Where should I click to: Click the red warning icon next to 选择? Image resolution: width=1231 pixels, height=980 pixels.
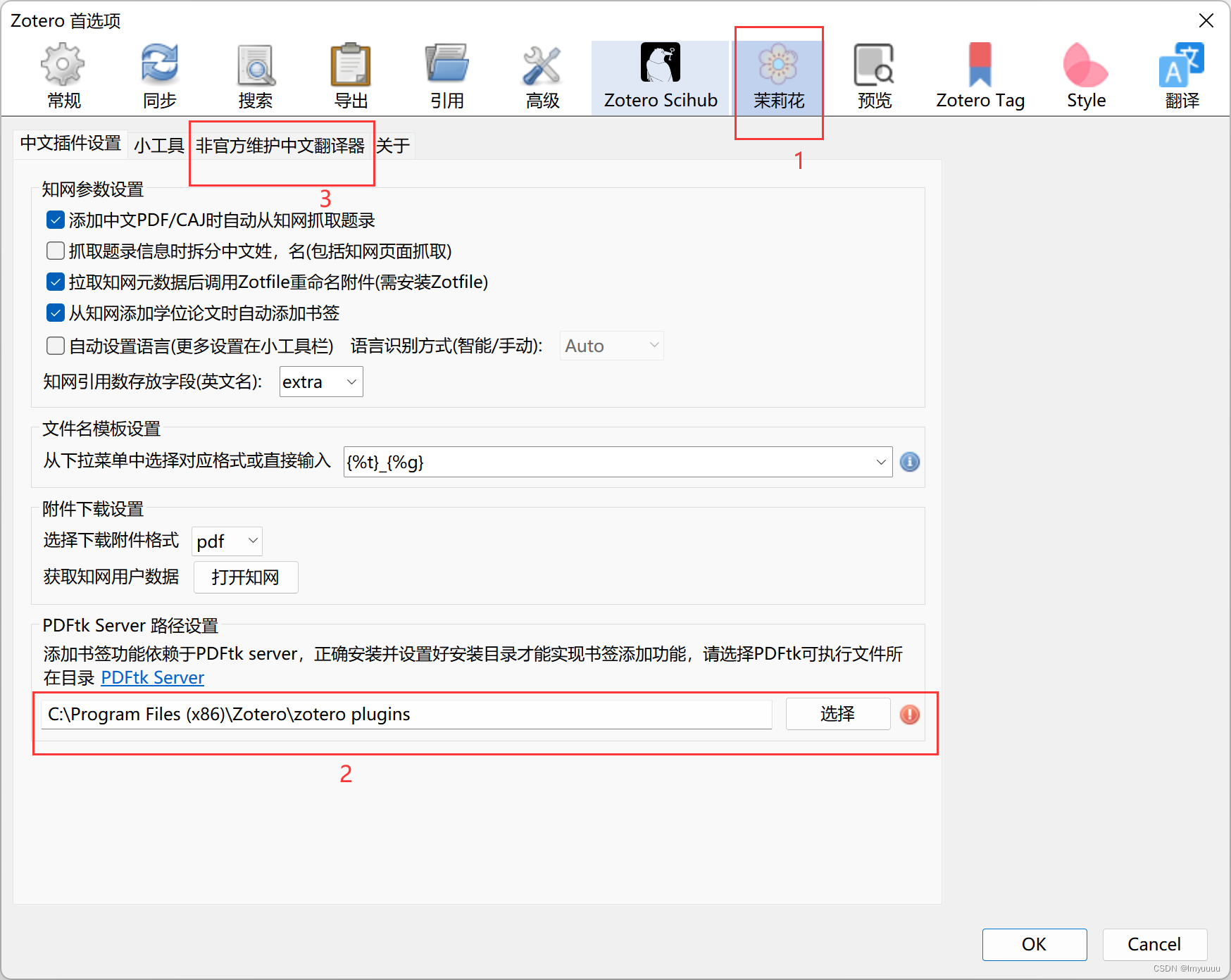(x=910, y=715)
